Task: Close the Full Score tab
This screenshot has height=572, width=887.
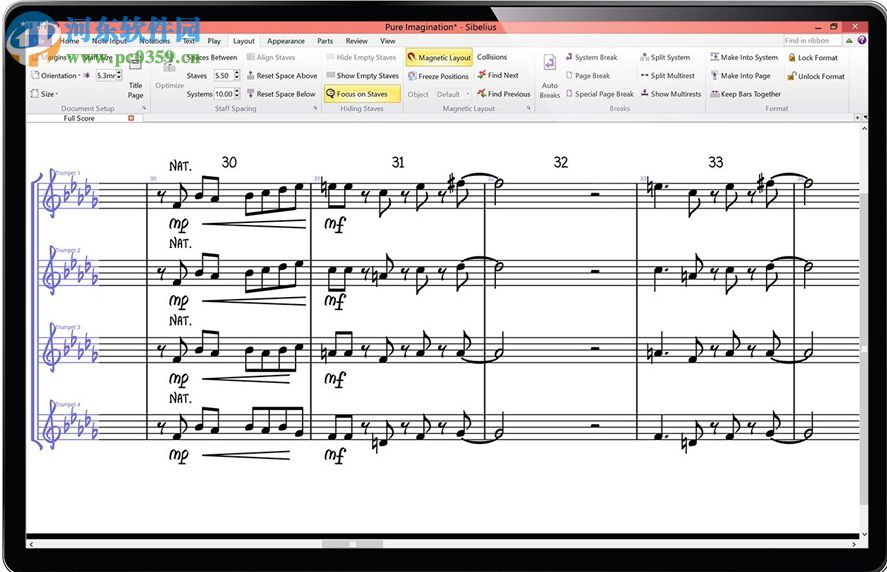Action: [x=131, y=118]
